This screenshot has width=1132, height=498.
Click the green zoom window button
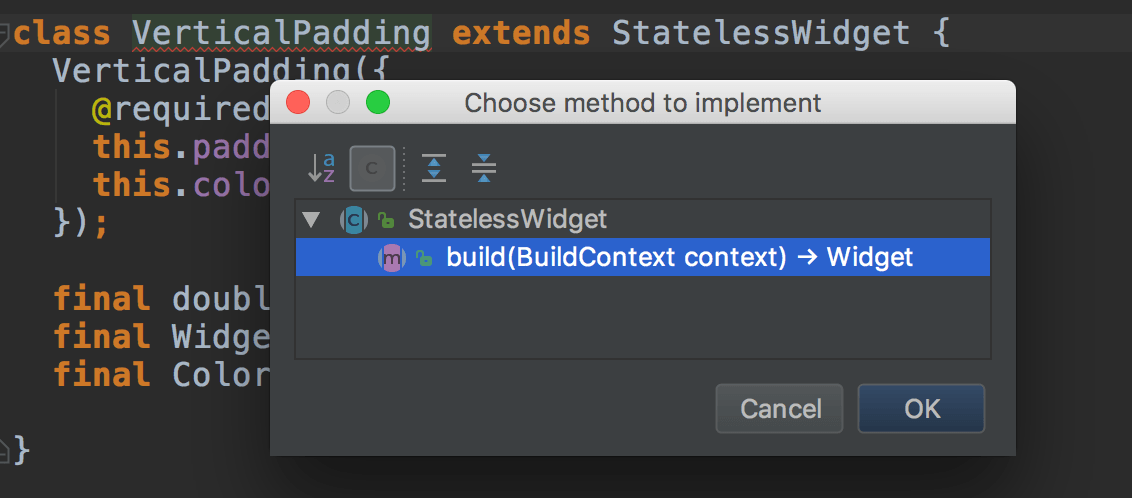[x=378, y=102]
